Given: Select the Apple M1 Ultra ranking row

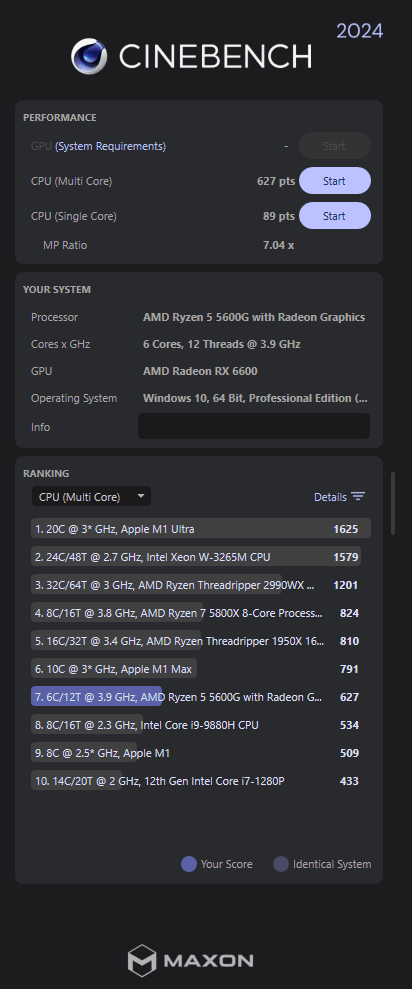Looking at the screenshot, I should (201, 529).
